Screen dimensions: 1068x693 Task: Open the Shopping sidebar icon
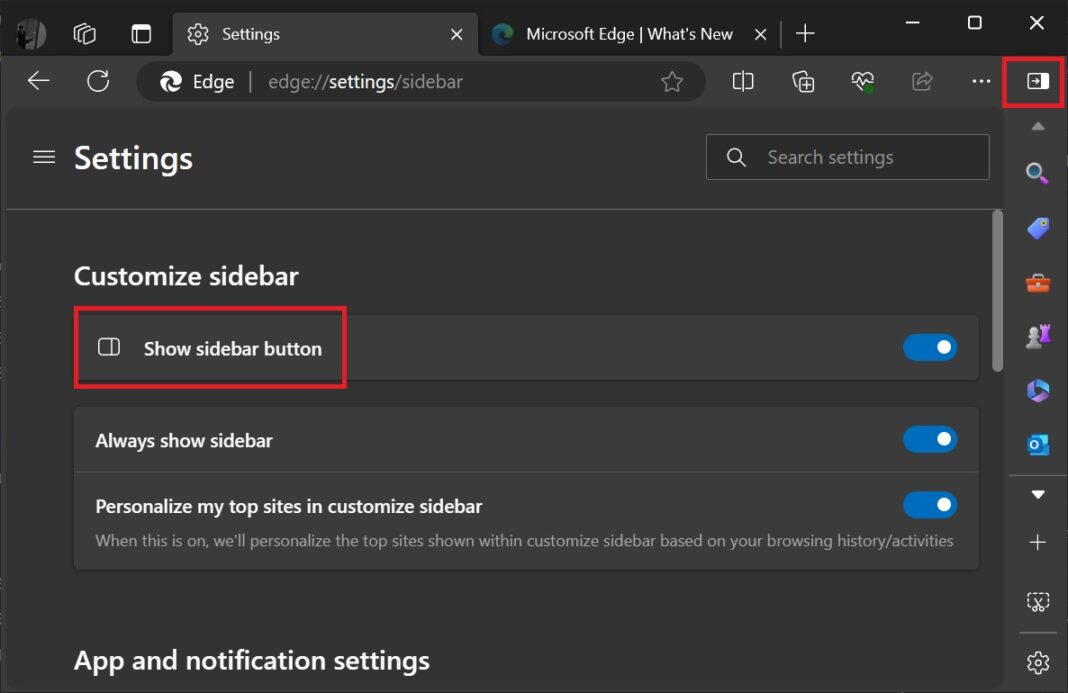1037,227
